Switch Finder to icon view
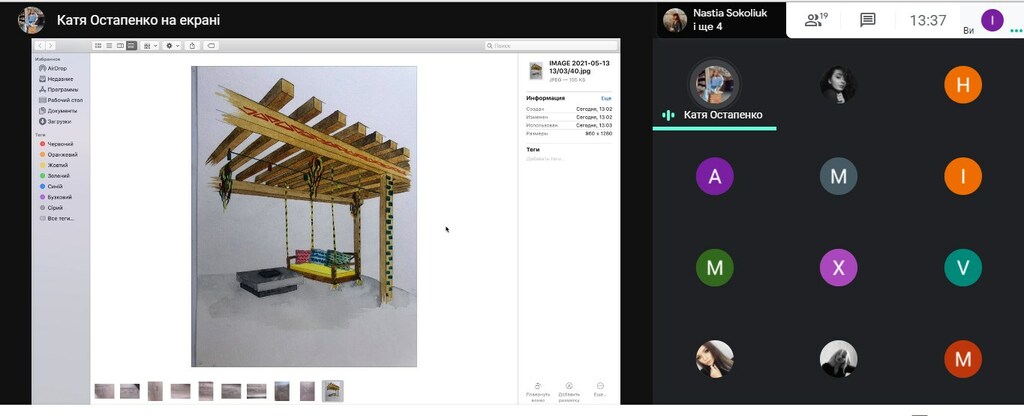The width and height of the screenshot is (1024, 416). pyautogui.click(x=98, y=46)
